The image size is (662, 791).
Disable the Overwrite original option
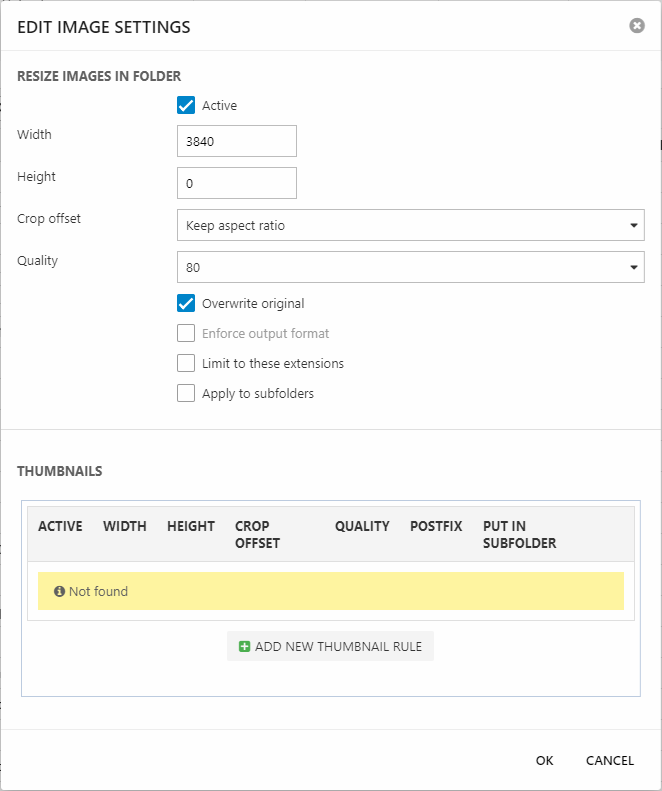point(186,303)
